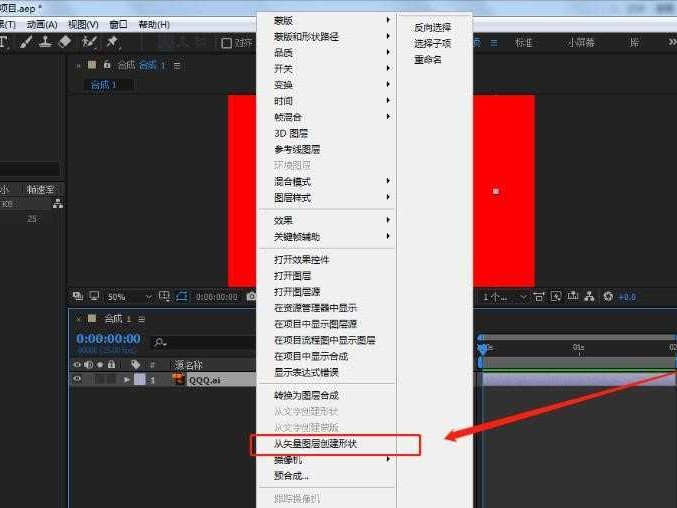Screen dimensions: 677x508
Task: Expand the 变换 submenu
Action: click(x=326, y=85)
